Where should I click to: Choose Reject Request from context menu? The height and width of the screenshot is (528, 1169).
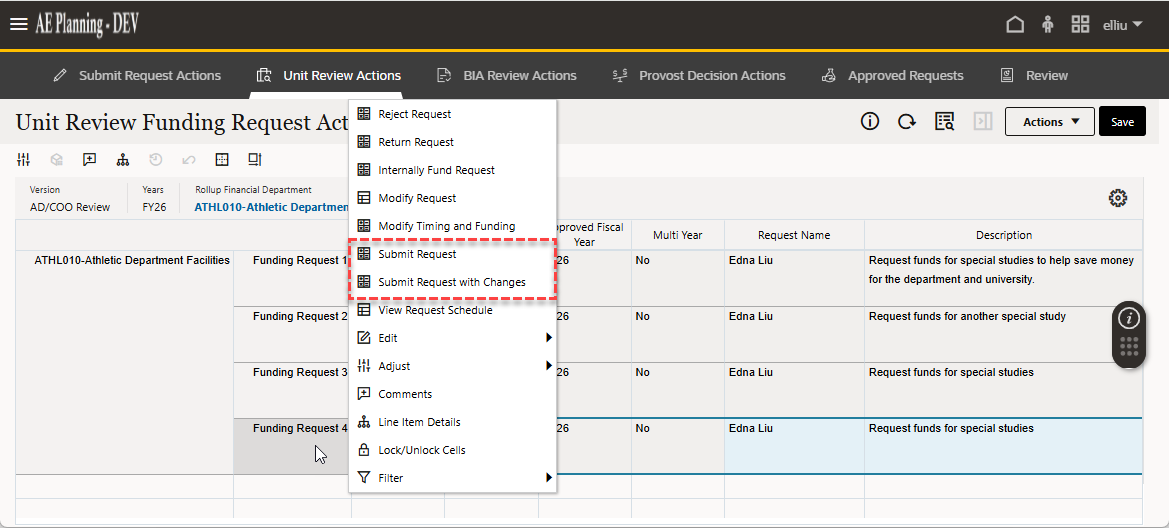453,114
